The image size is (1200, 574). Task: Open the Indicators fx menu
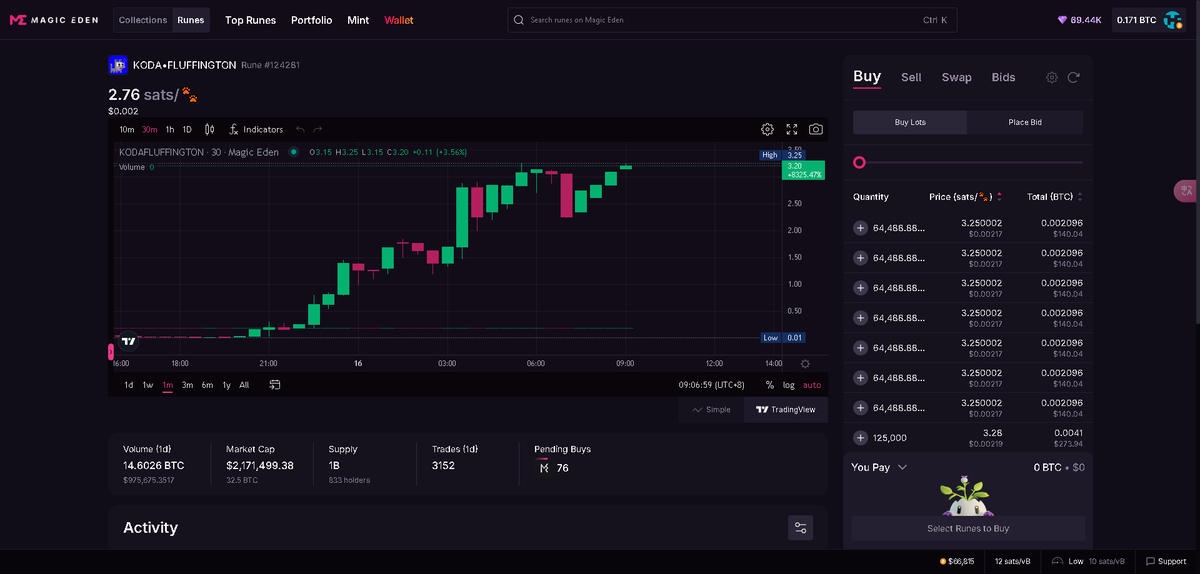click(x=256, y=129)
